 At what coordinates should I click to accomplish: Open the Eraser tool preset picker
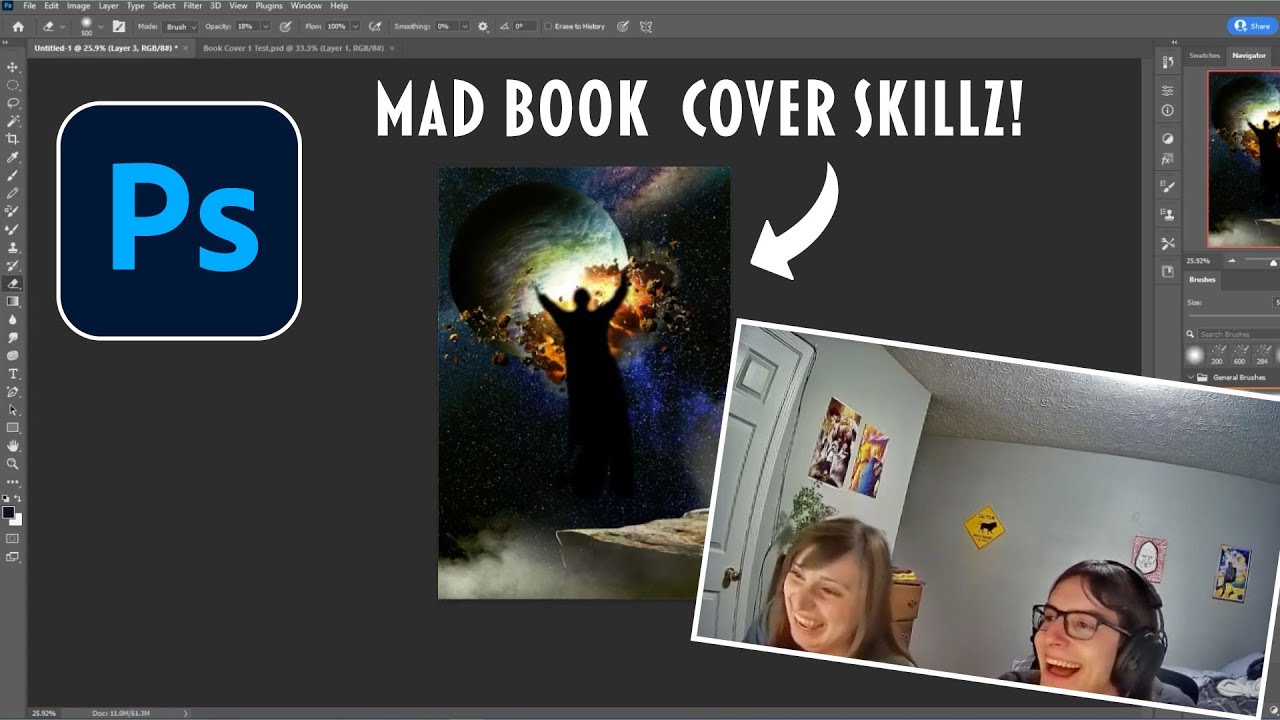point(53,26)
